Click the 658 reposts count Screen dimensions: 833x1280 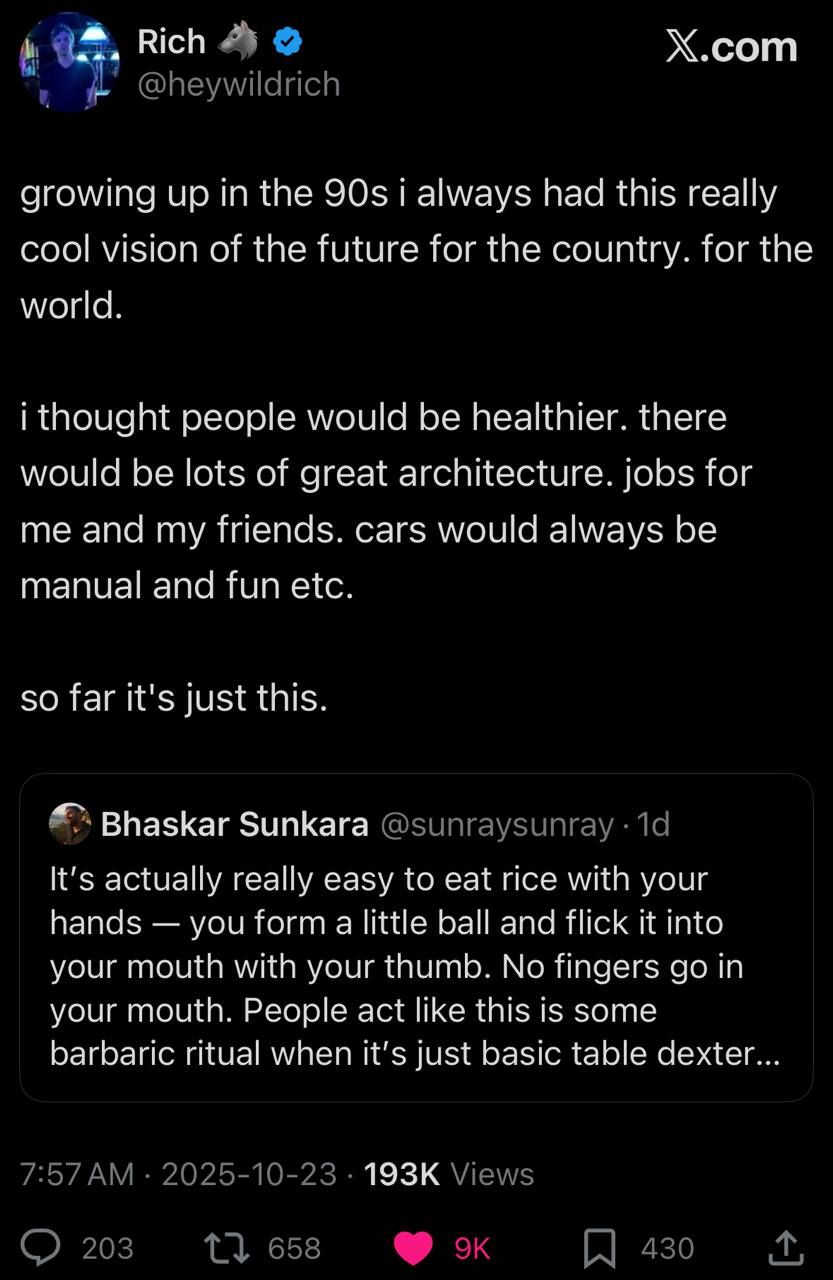click(294, 1248)
